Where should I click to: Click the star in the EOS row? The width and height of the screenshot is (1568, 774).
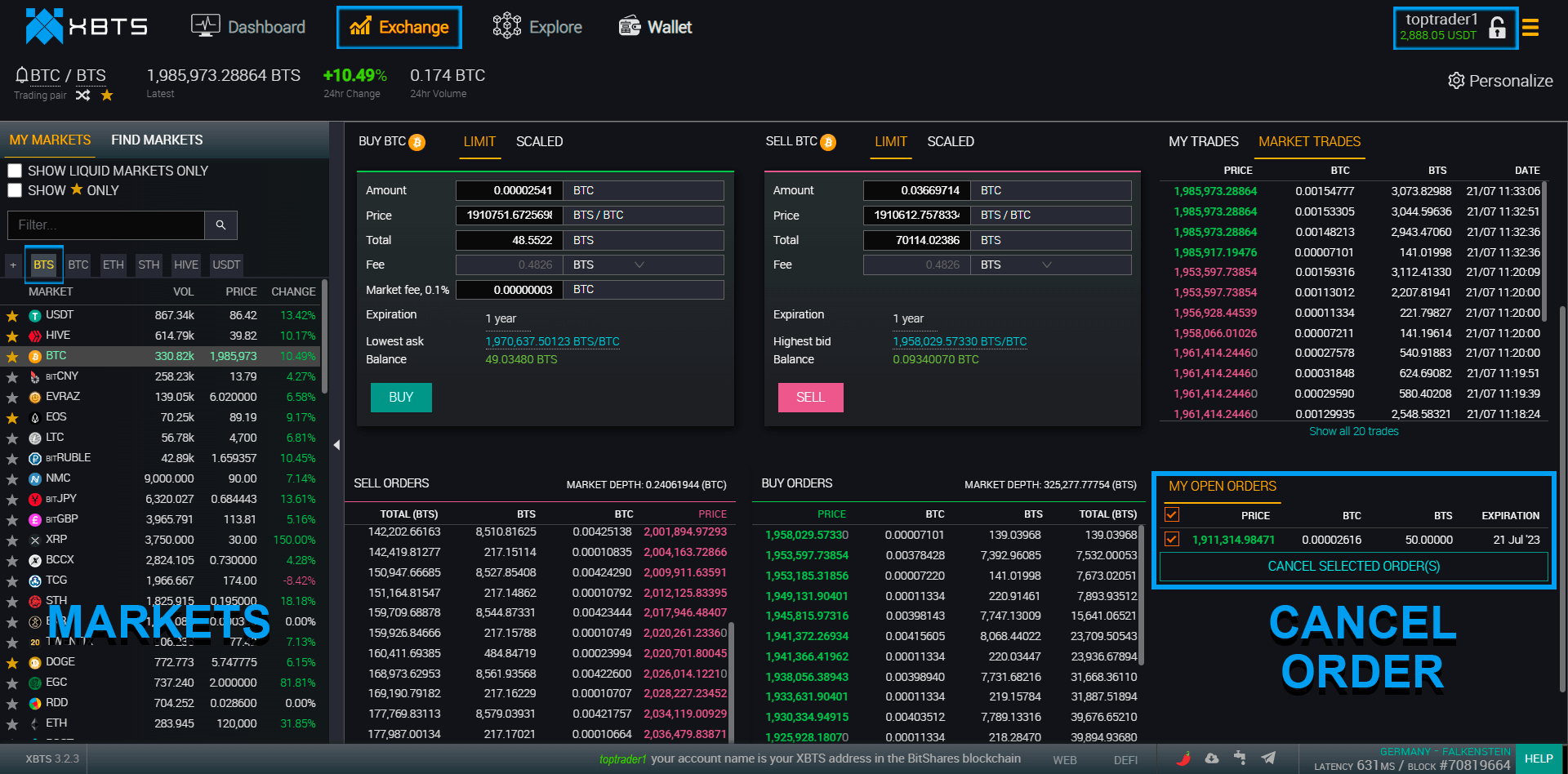click(12, 418)
